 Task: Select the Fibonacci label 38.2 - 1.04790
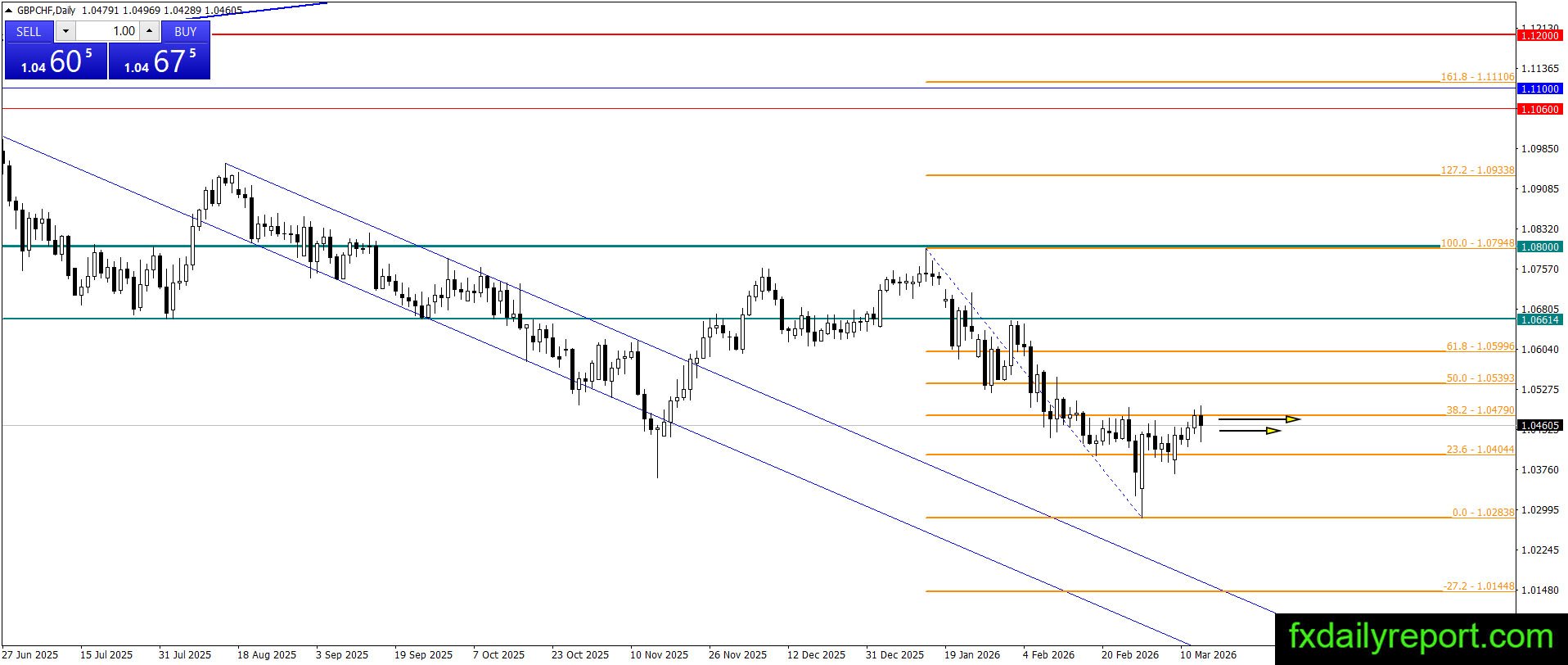coord(1480,410)
